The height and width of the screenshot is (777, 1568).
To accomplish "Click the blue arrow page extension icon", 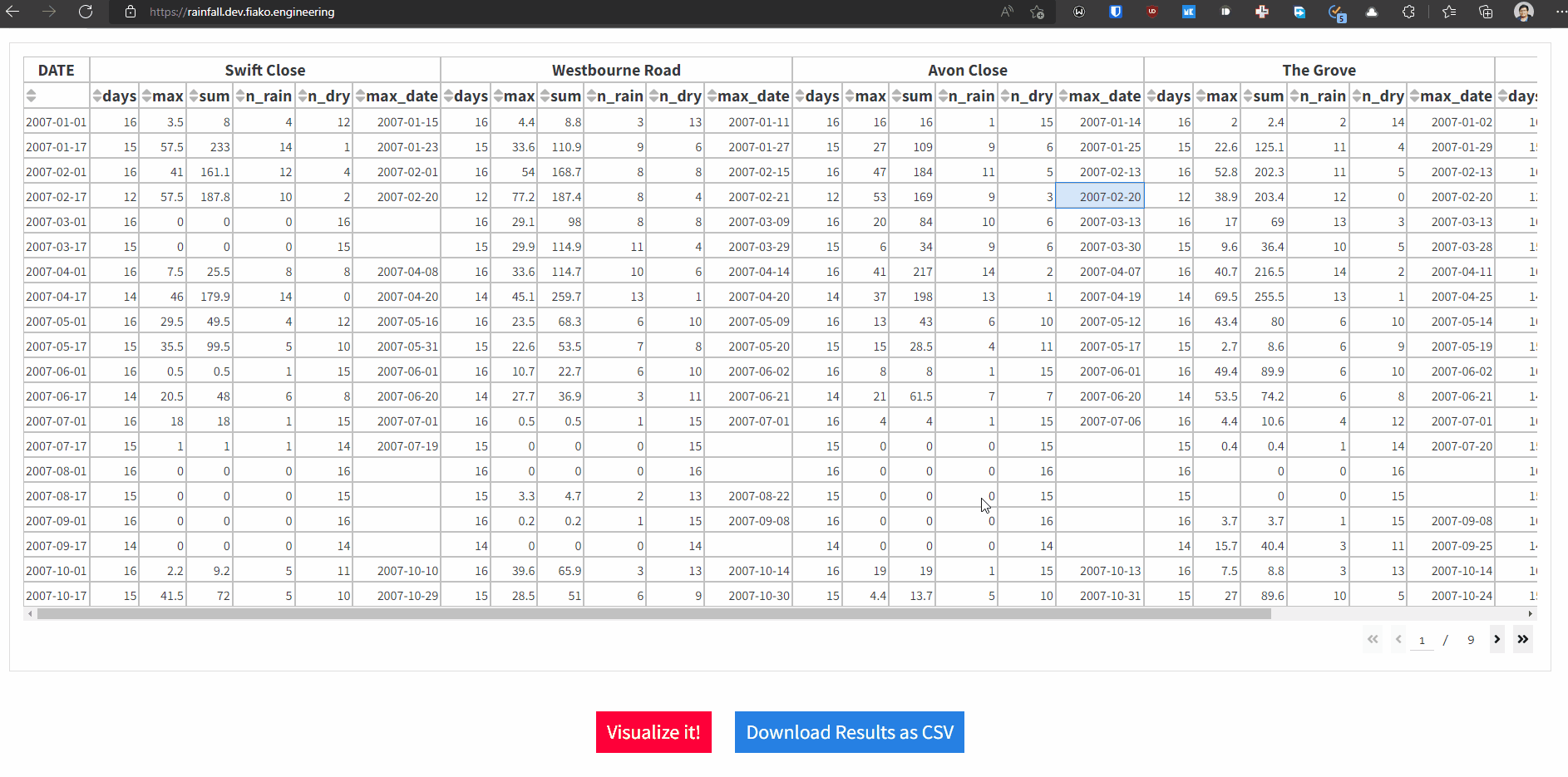I will pyautogui.click(x=1299, y=12).
